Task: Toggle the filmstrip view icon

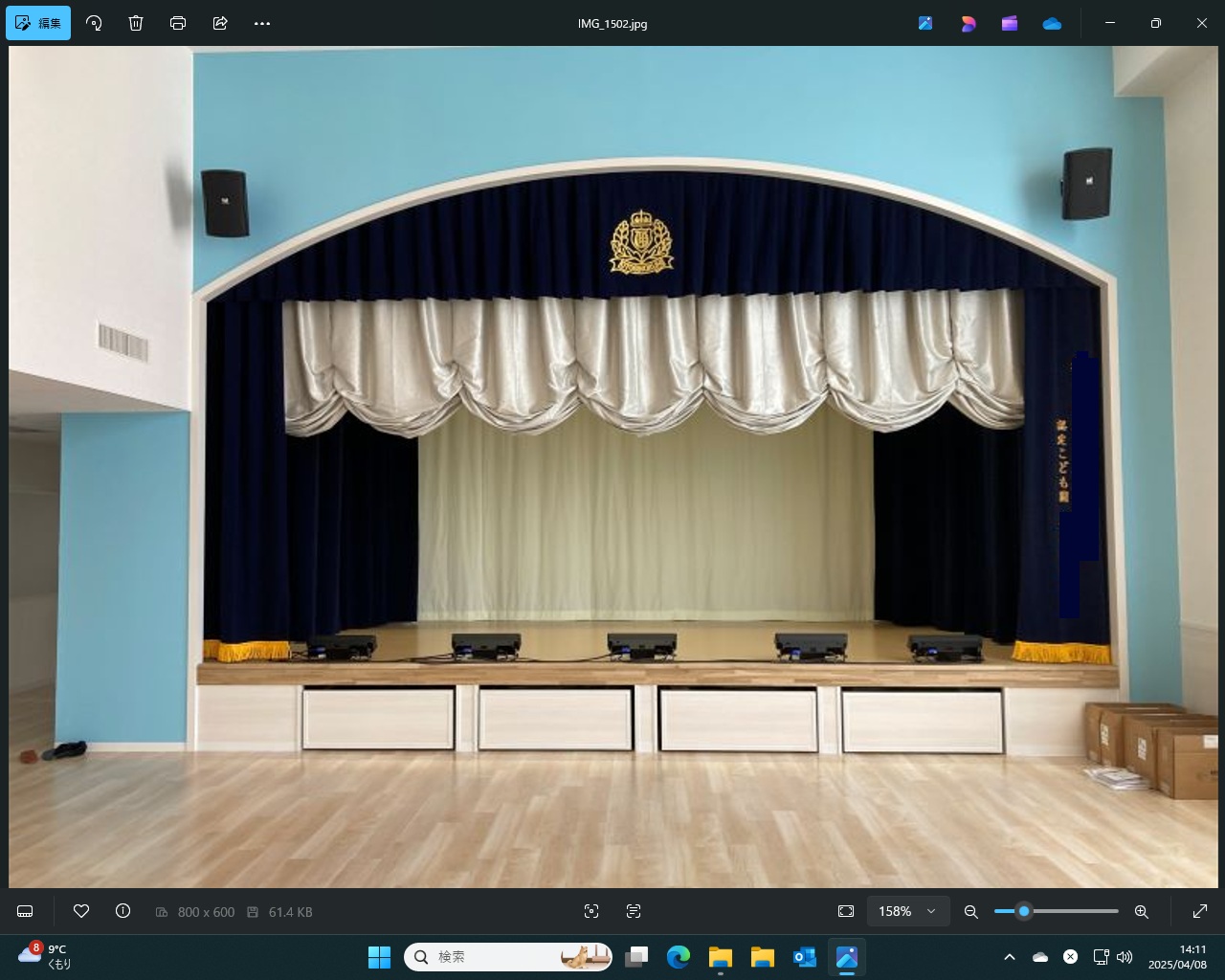Action: click(x=25, y=912)
